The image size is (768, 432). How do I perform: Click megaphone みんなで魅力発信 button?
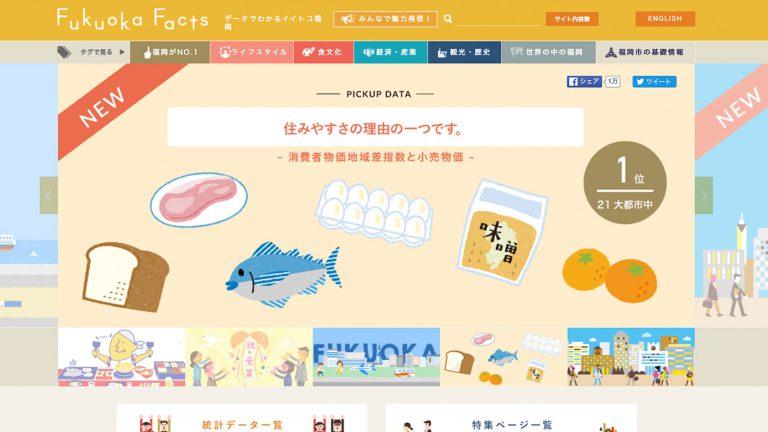385,19
